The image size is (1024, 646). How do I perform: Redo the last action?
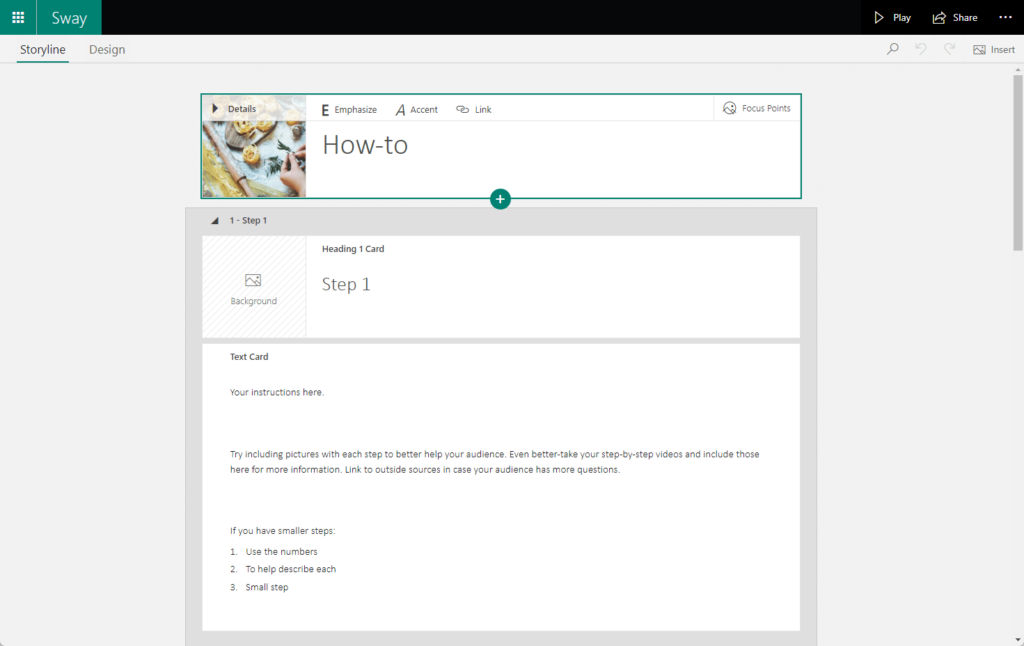950,49
